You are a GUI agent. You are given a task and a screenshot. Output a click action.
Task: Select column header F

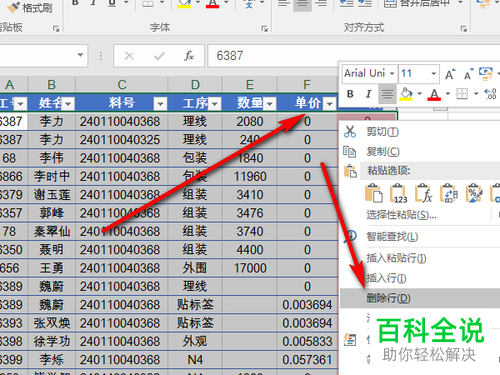click(307, 85)
